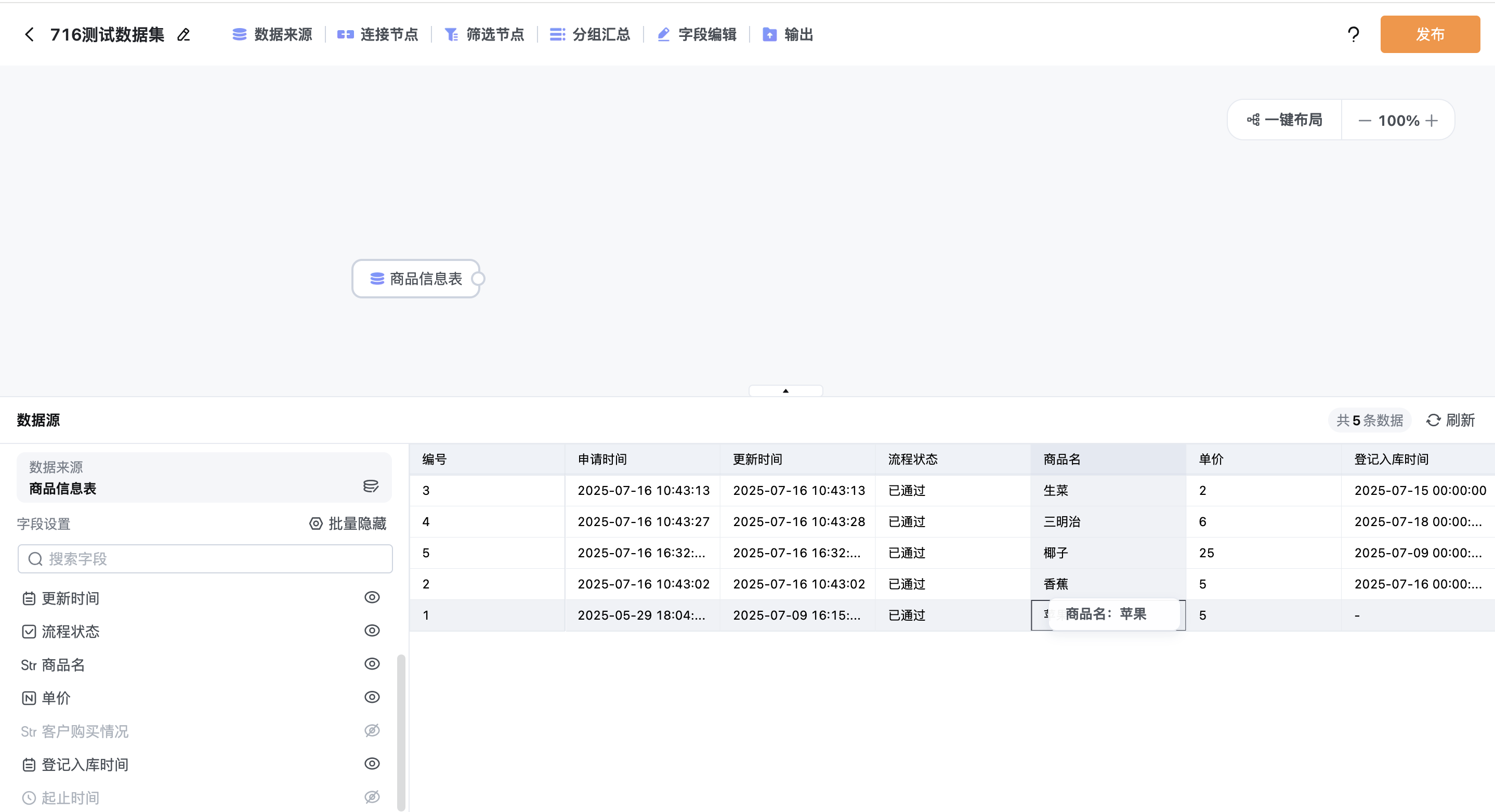Image resolution: width=1495 pixels, height=812 pixels.
Task: Select the 香蕉 cell
Action: pos(1108,584)
